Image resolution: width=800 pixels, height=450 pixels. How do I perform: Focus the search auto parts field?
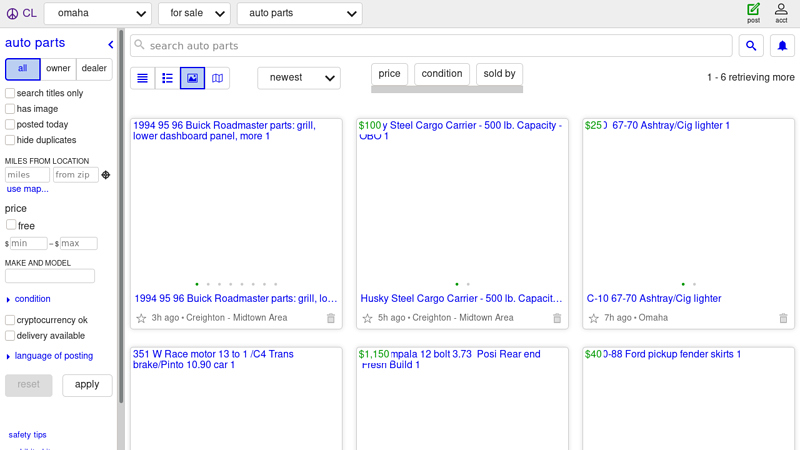pyautogui.click(x=431, y=46)
